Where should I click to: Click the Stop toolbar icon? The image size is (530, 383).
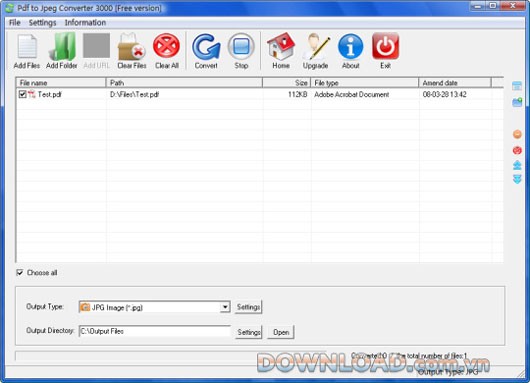241,46
